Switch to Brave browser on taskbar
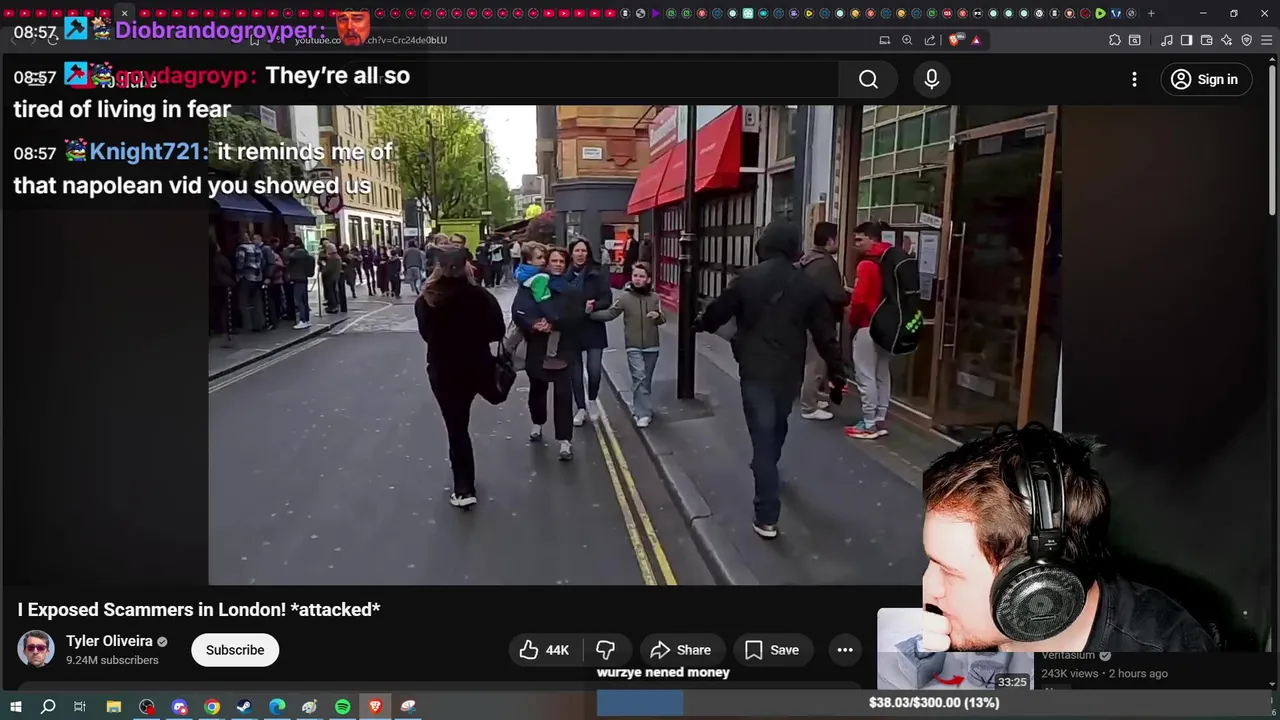 pyautogui.click(x=375, y=707)
